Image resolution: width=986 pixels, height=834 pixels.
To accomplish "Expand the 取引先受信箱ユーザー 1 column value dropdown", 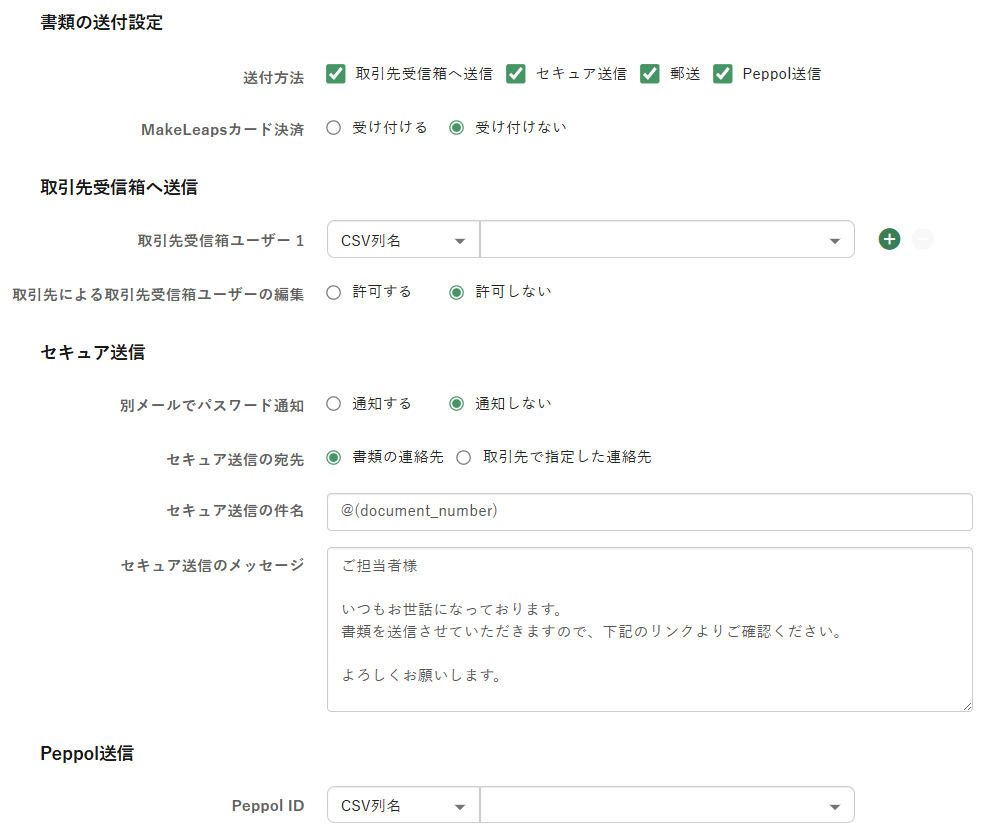I will [667, 240].
